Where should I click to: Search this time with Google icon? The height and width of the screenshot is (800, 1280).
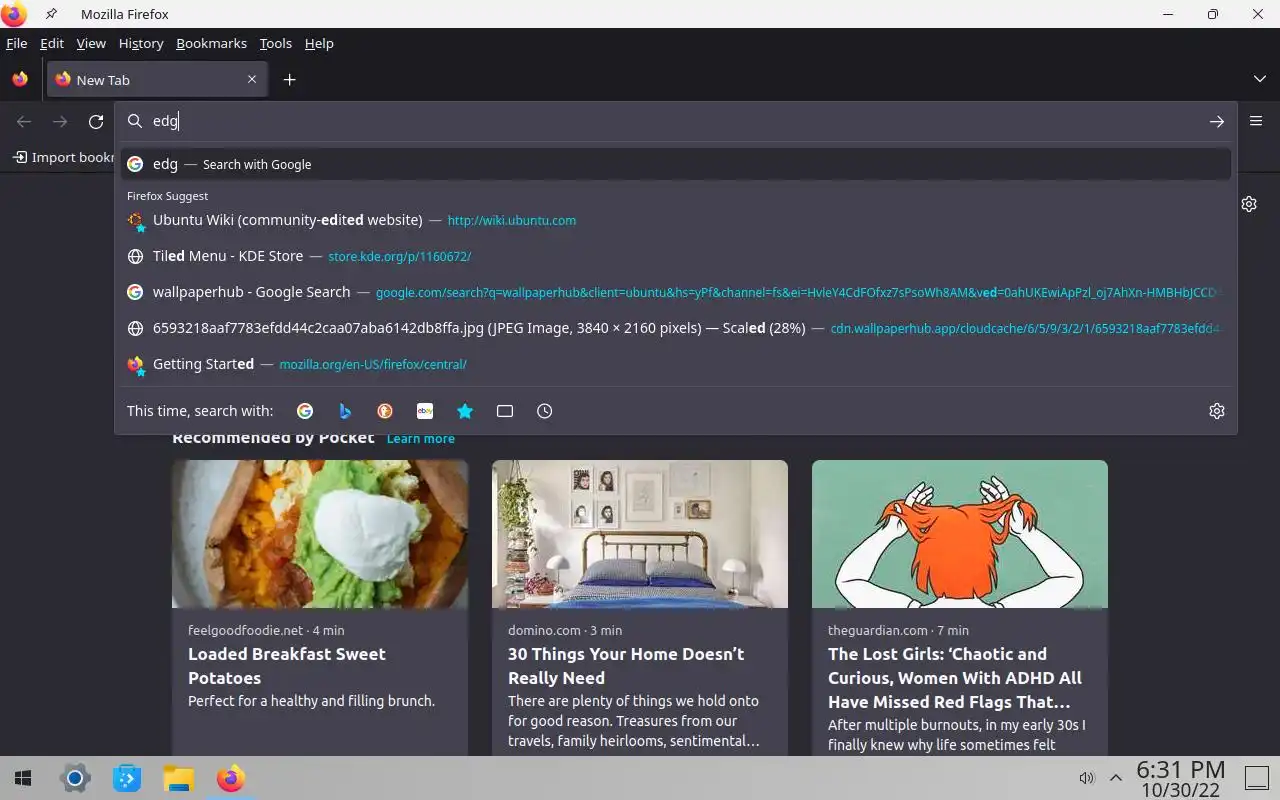pos(305,411)
